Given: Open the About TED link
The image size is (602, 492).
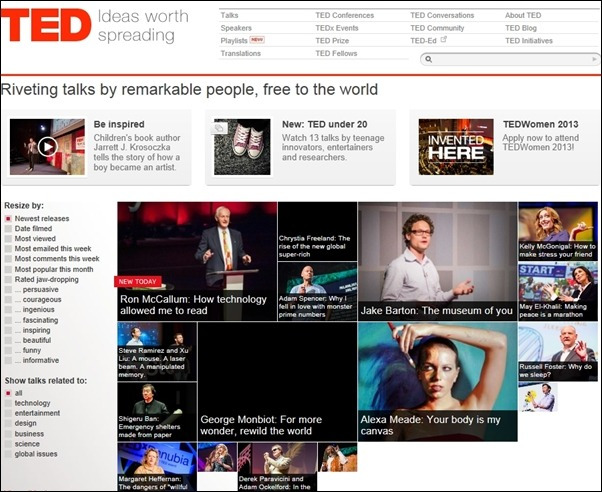Looking at the screenshot, I should [x=523, y=15].
